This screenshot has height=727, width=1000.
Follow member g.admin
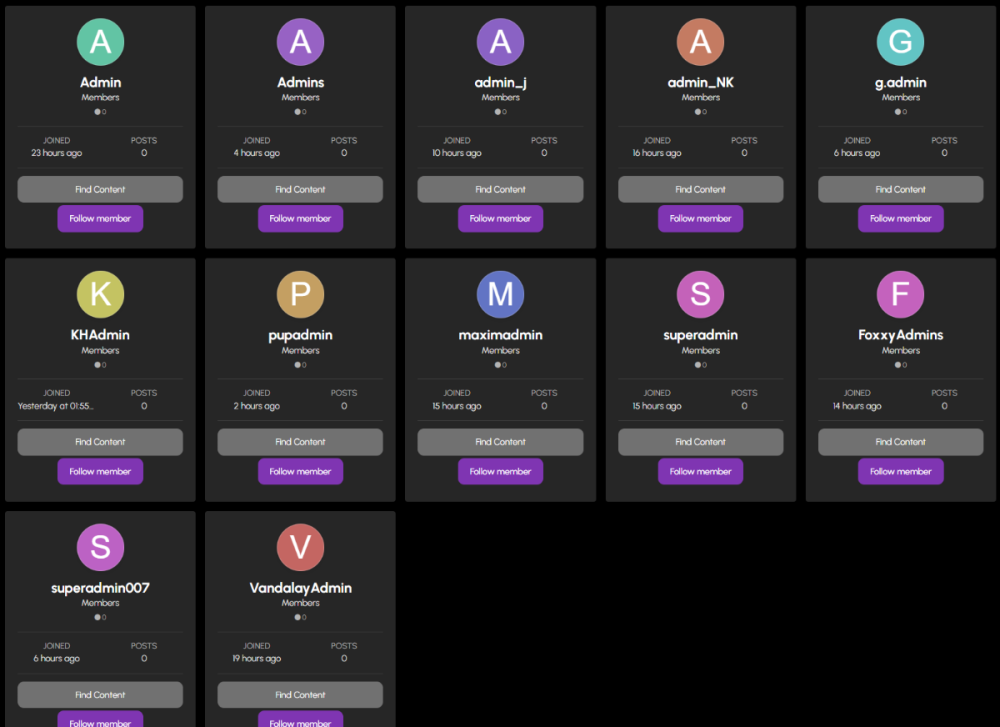click(x=900, y=218)
